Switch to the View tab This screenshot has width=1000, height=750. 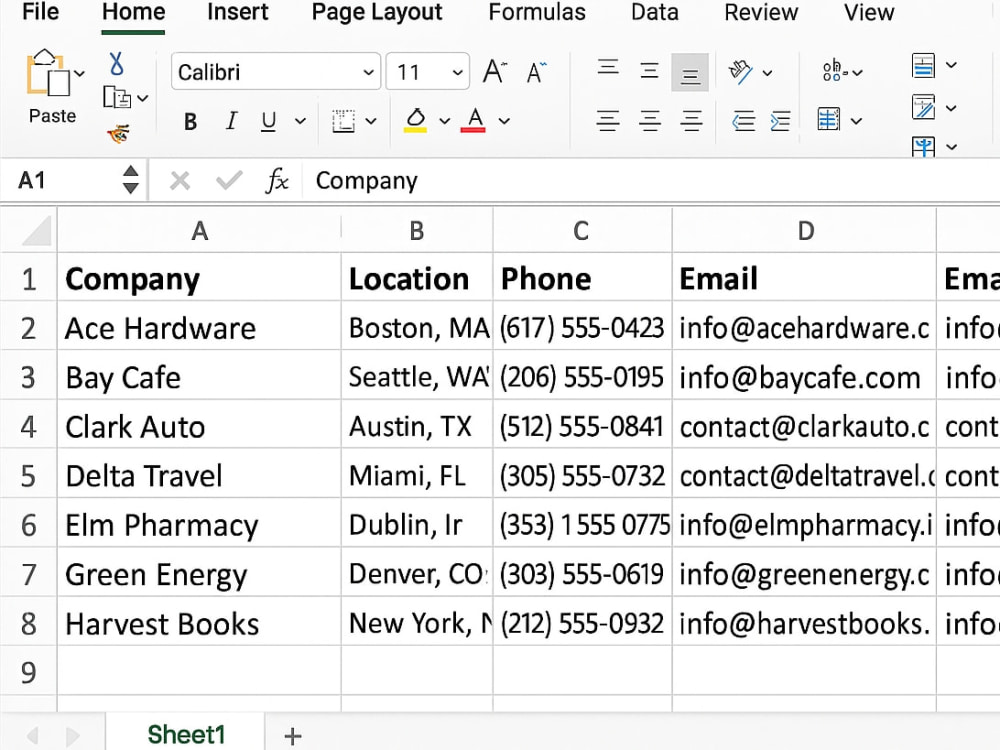[869, 12]
